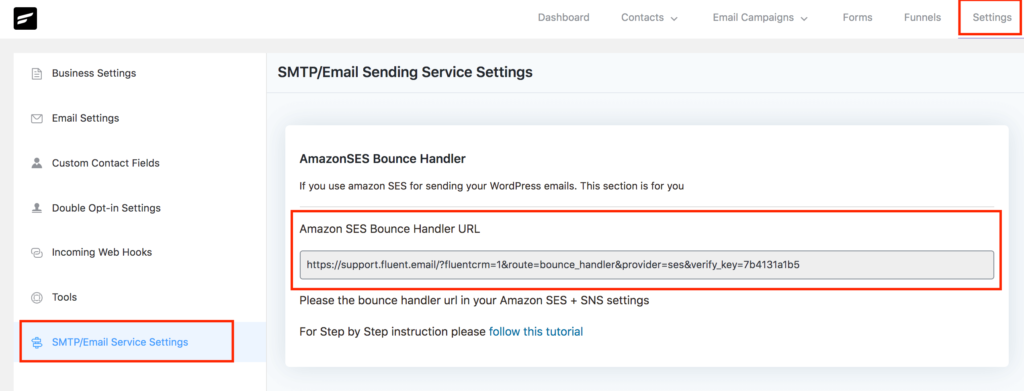Go to the Forms page
Viewport: 1024px width, 391px height.
(857, 18)
